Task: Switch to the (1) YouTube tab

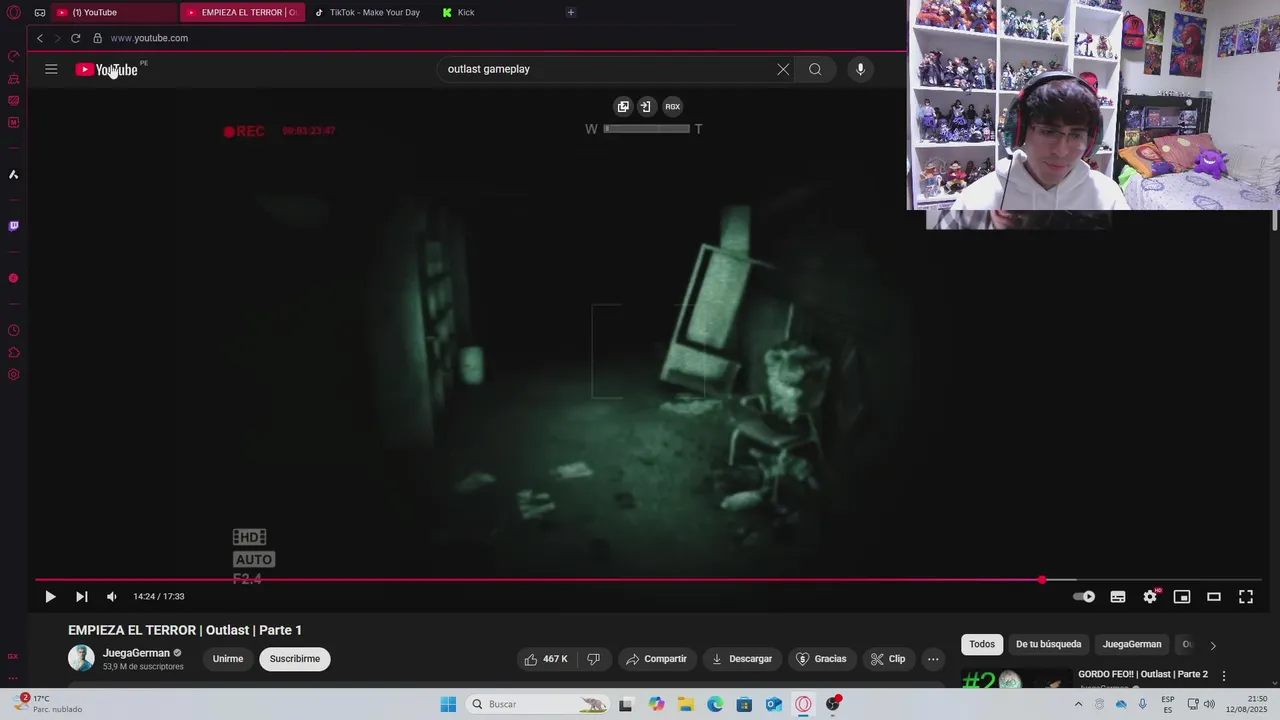Action: [112, 12]
